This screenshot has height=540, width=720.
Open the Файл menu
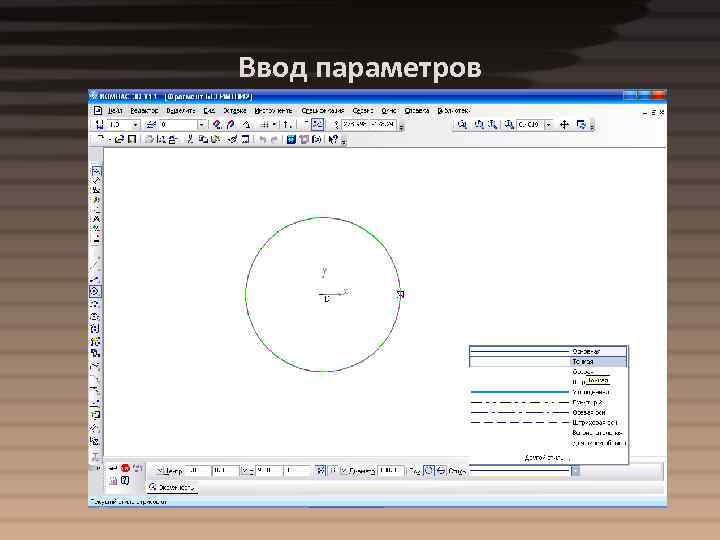115,111
